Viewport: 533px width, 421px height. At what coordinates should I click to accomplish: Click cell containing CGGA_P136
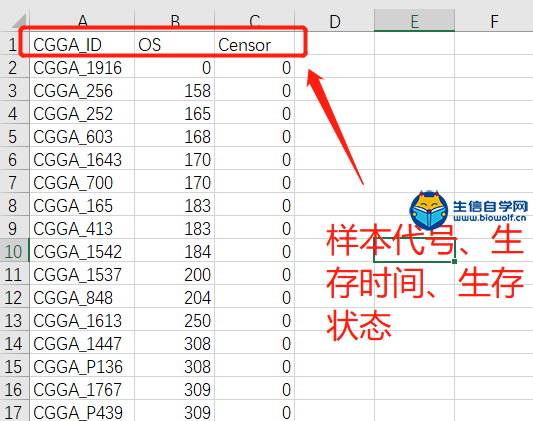tap(82, 366)
